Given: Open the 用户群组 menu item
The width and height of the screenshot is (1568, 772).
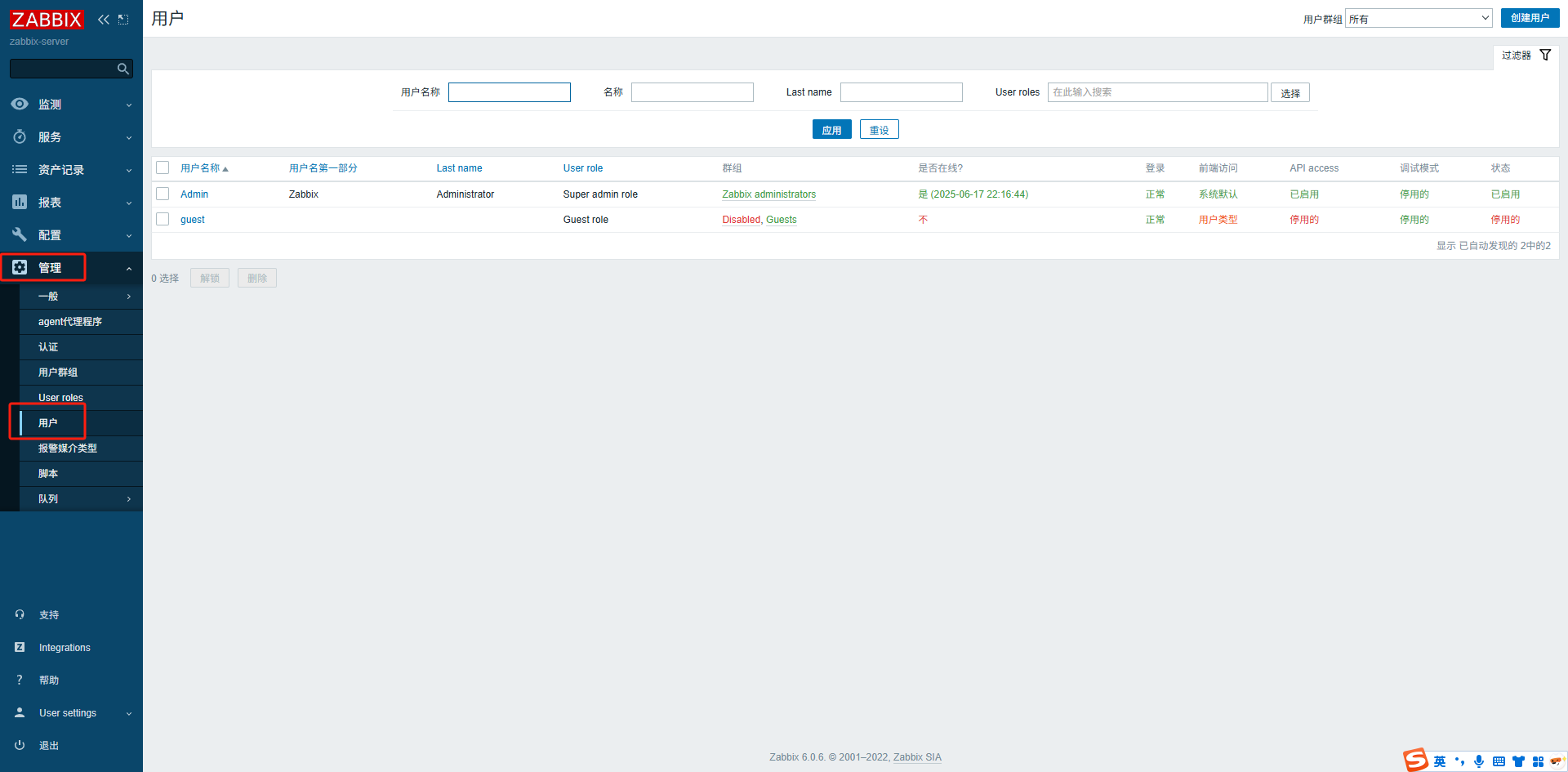Looking at the screenshot, I should [81, 372].
